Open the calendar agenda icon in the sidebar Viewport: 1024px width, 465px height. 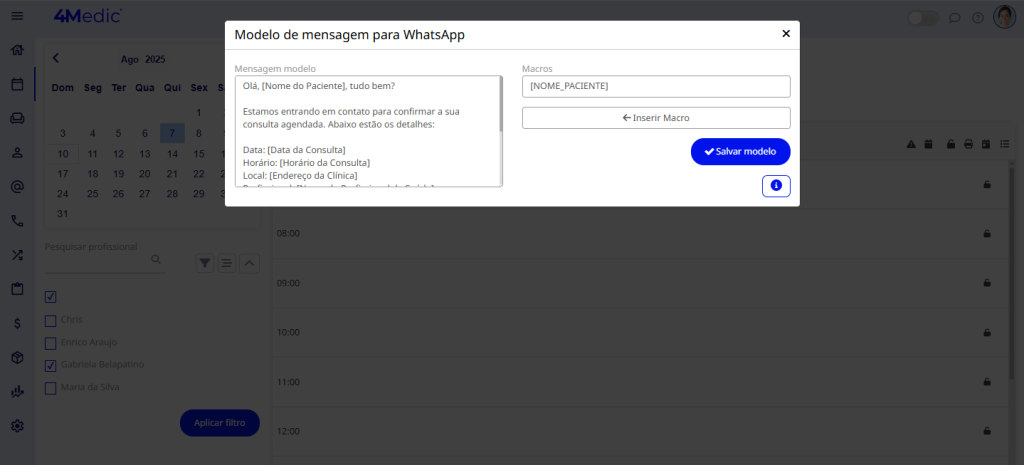coord(18,84)
